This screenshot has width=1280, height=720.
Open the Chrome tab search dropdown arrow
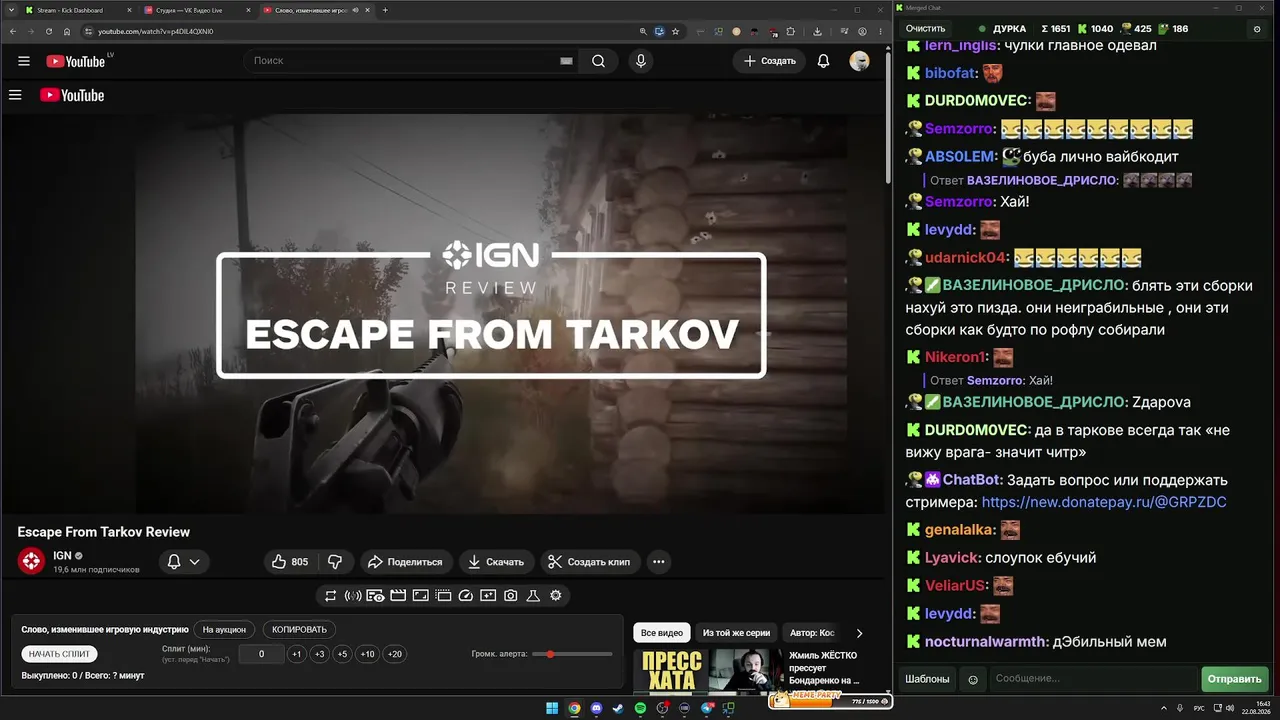click(x=12, y=10)
